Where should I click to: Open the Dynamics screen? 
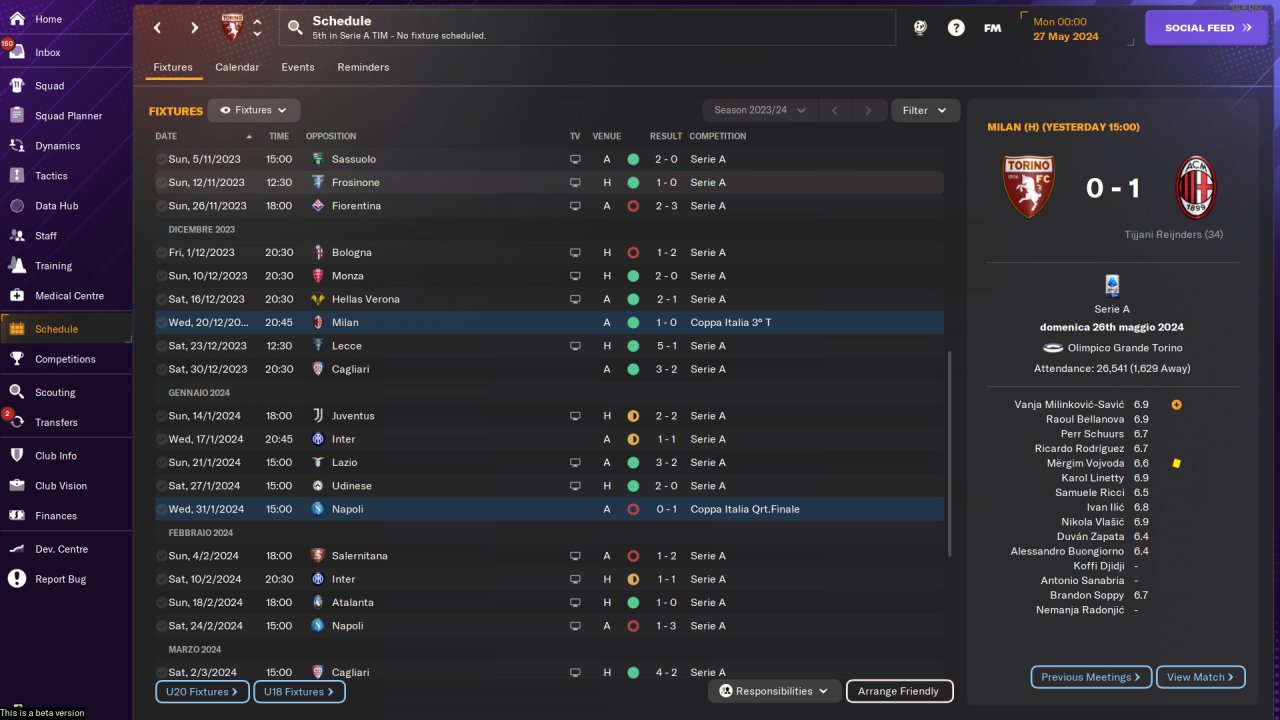57,146
